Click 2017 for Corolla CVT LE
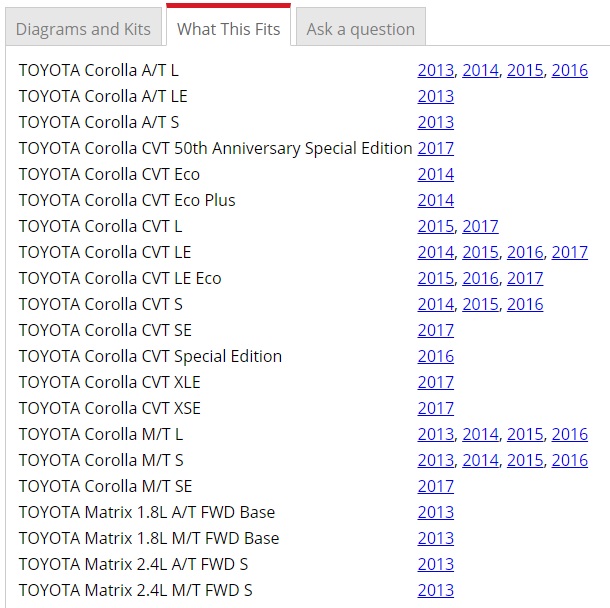Viewport: 610px width, 608px height. 569,252
